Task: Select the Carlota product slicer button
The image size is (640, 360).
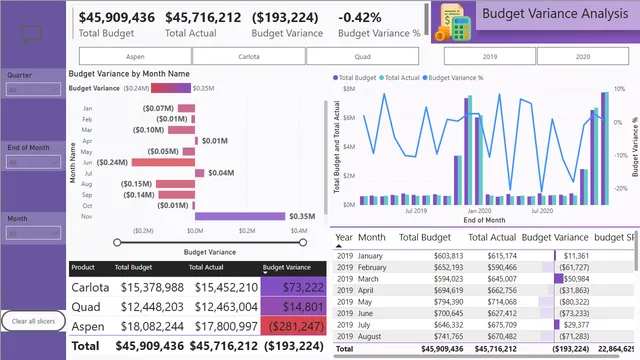Action: pyautogui.click(x=249, y=56)
